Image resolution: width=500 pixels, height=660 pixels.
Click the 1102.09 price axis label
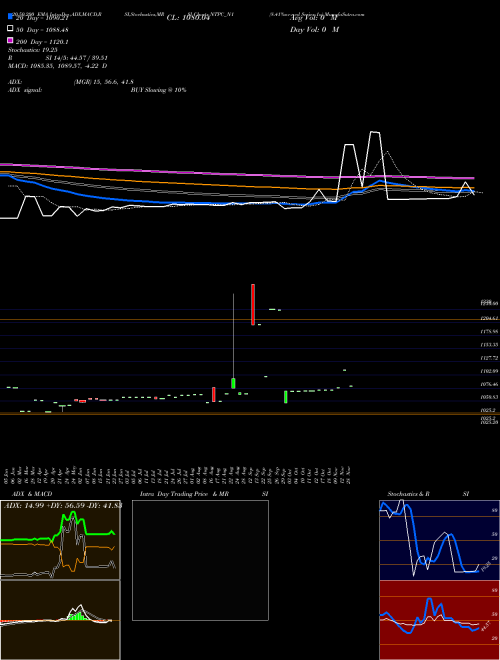[x=490, y=371]
